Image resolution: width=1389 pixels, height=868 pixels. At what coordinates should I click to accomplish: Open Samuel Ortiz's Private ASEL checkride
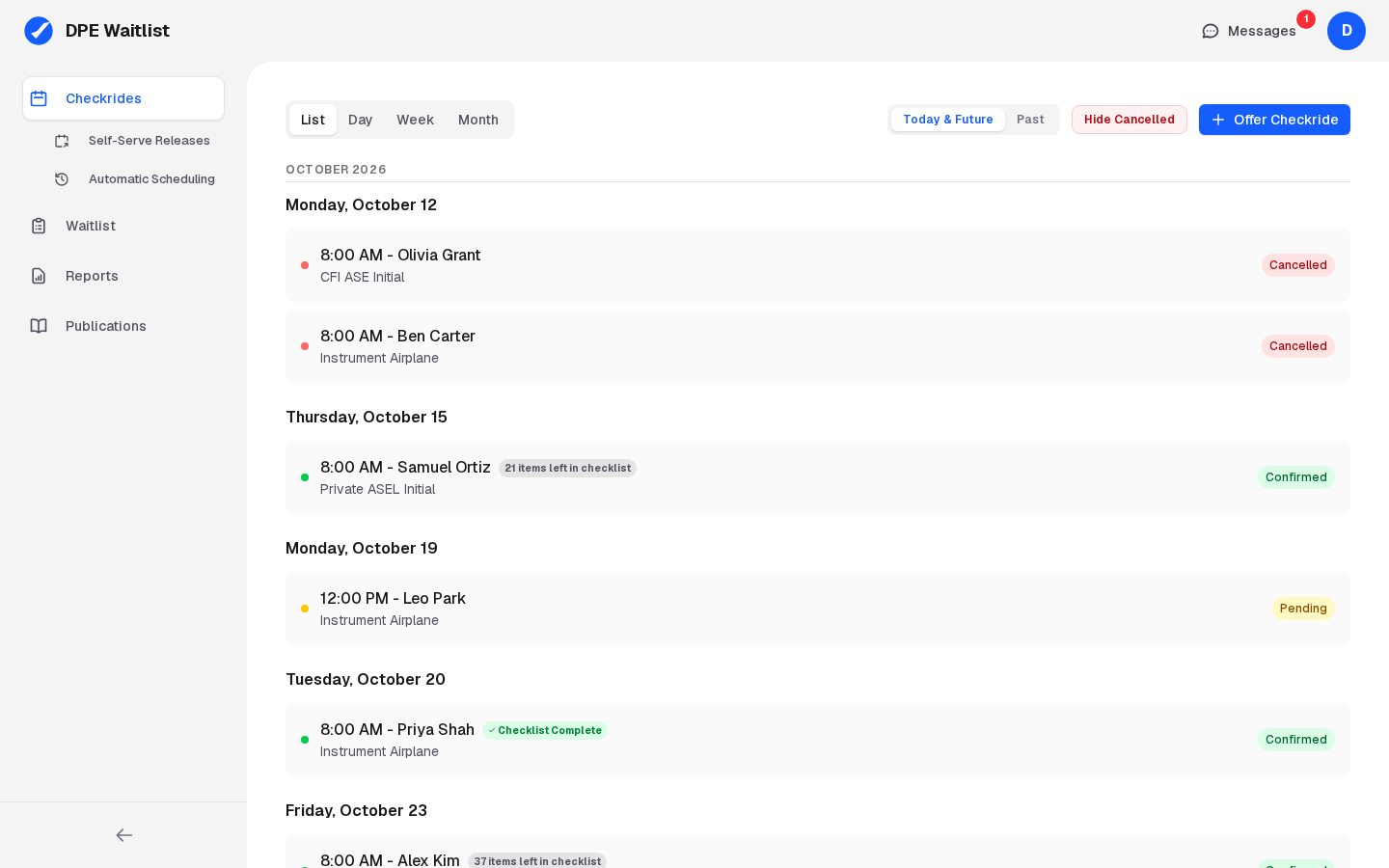818,477
